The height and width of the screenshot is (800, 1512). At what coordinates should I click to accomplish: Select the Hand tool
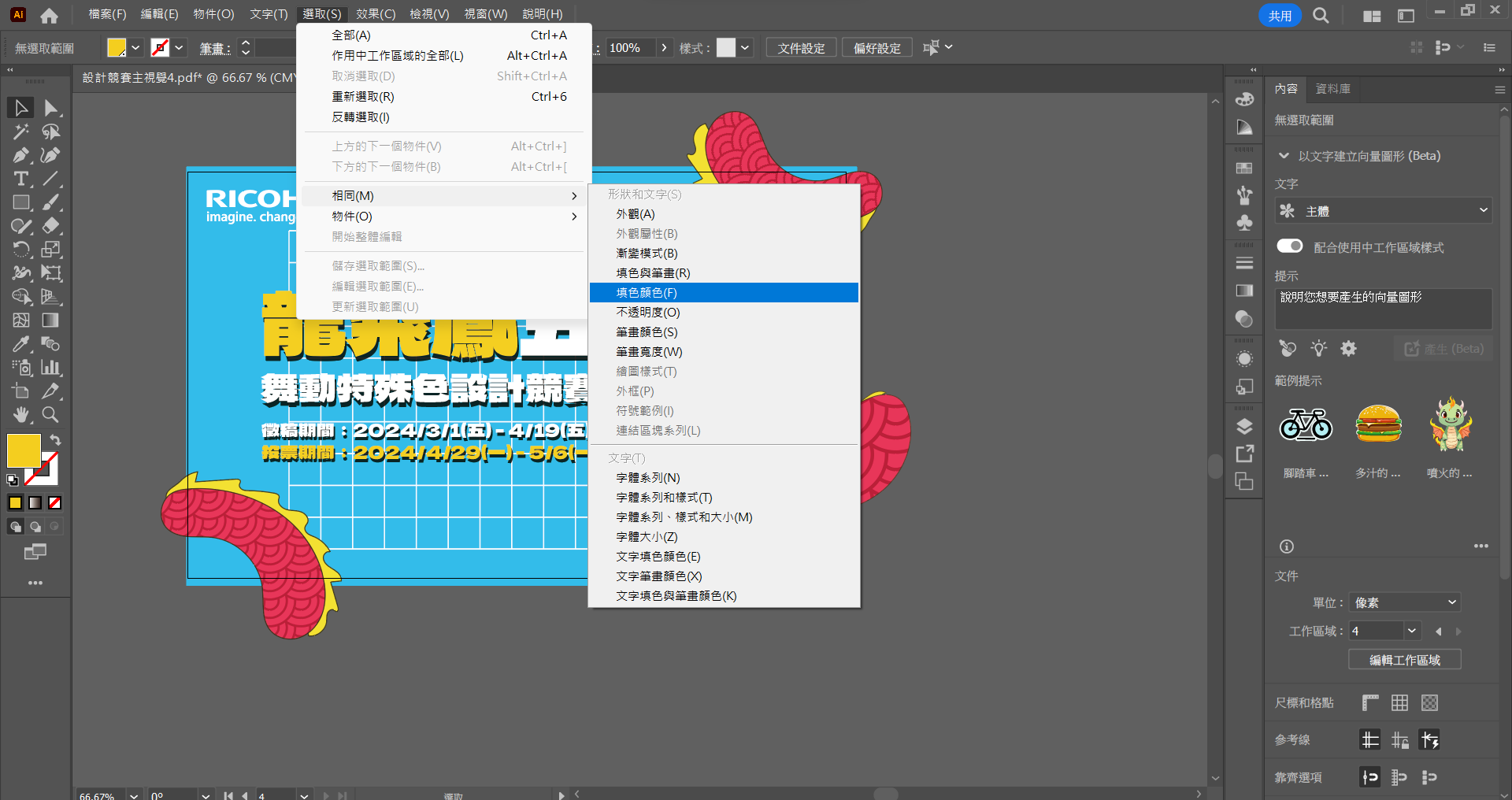pos(21,415)
